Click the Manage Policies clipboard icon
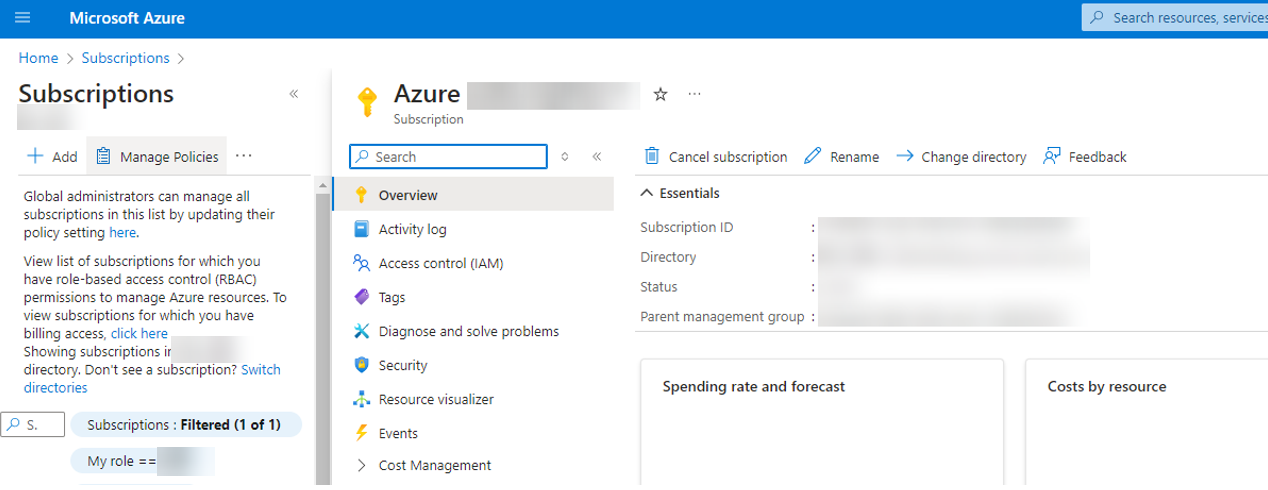The width and height of the screenshot is (1268, 490). click(x=103, y=156)
